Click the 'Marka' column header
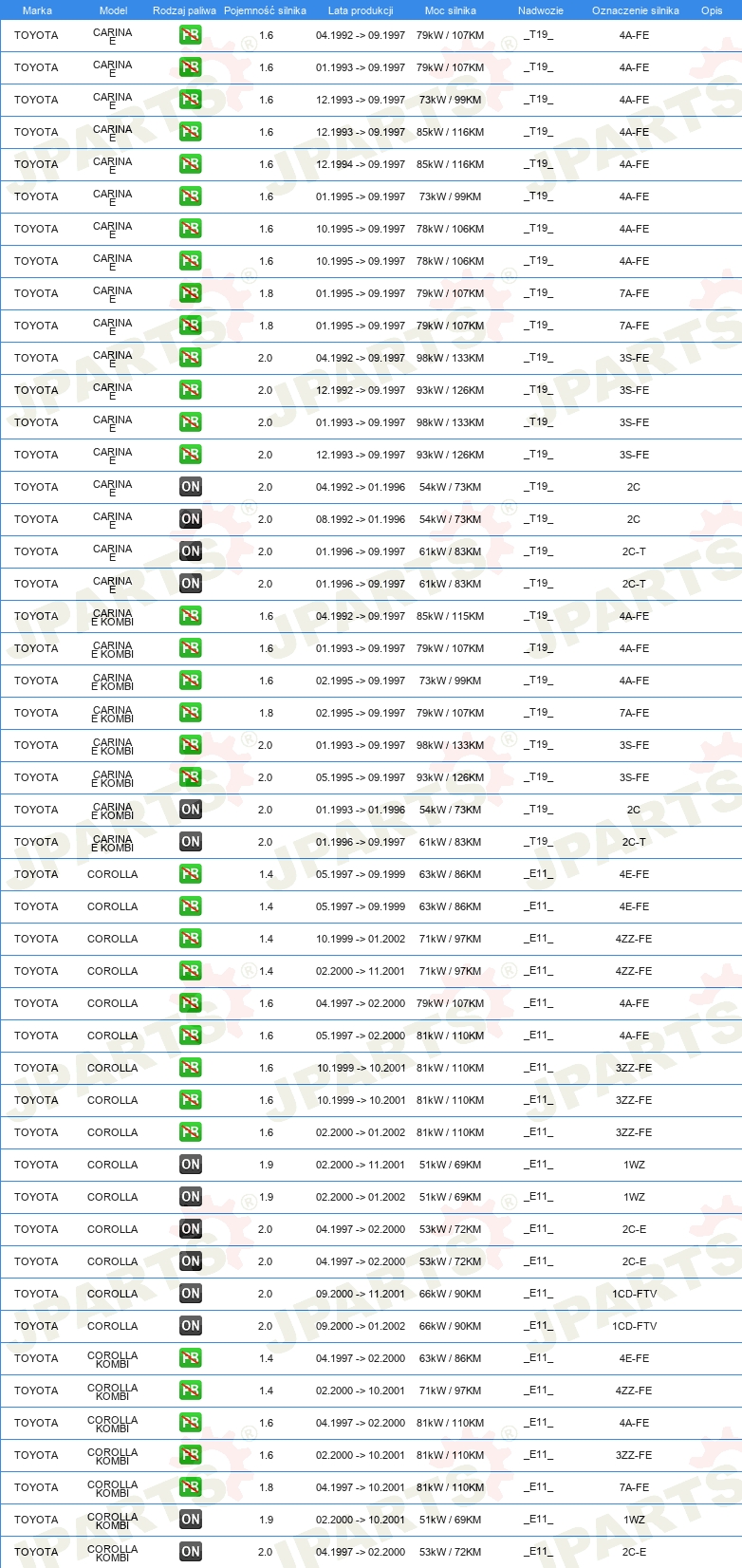Viewport: 742px width, 1568px height. (37, 10)
